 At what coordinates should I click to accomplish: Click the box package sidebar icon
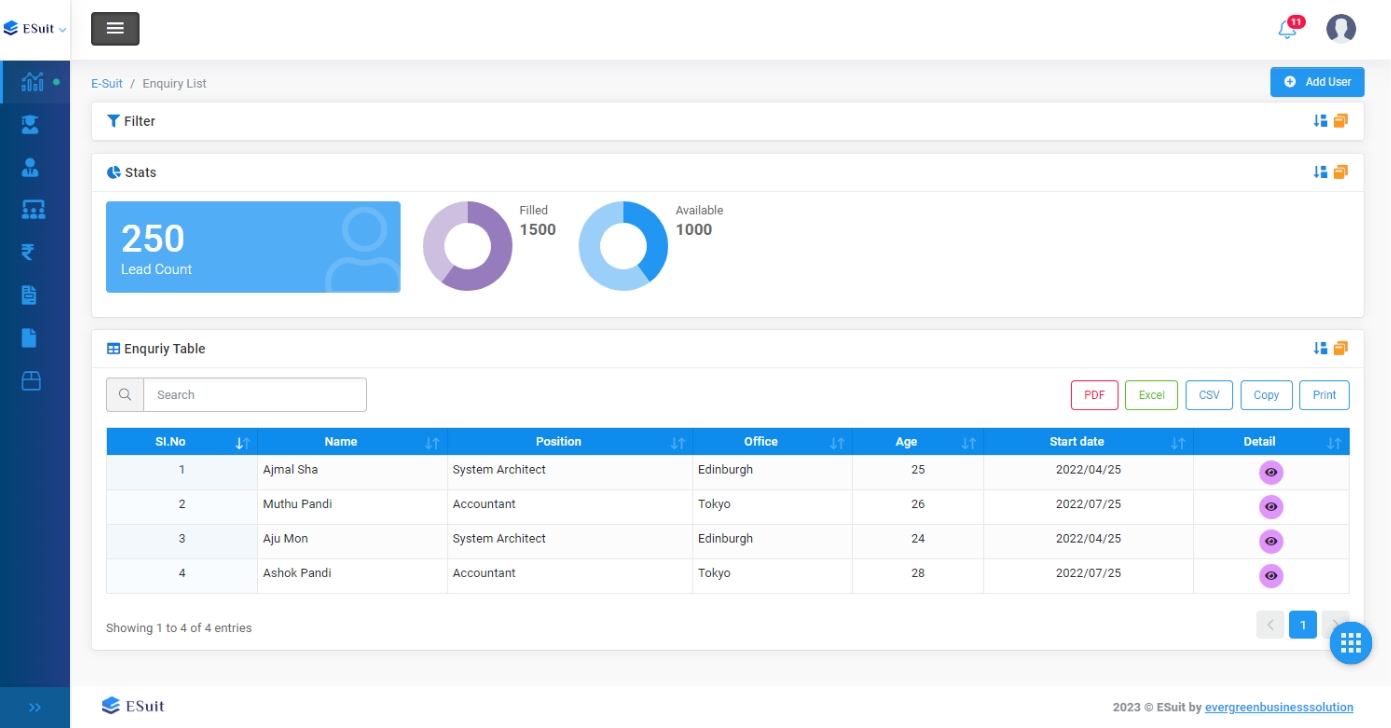click(x=31, y=381)
